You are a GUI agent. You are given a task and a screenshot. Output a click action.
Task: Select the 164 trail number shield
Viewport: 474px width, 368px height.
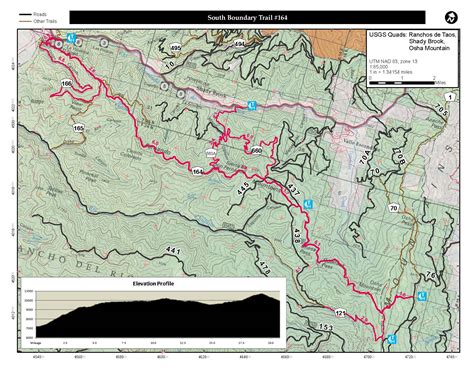[x=198, y=172]
